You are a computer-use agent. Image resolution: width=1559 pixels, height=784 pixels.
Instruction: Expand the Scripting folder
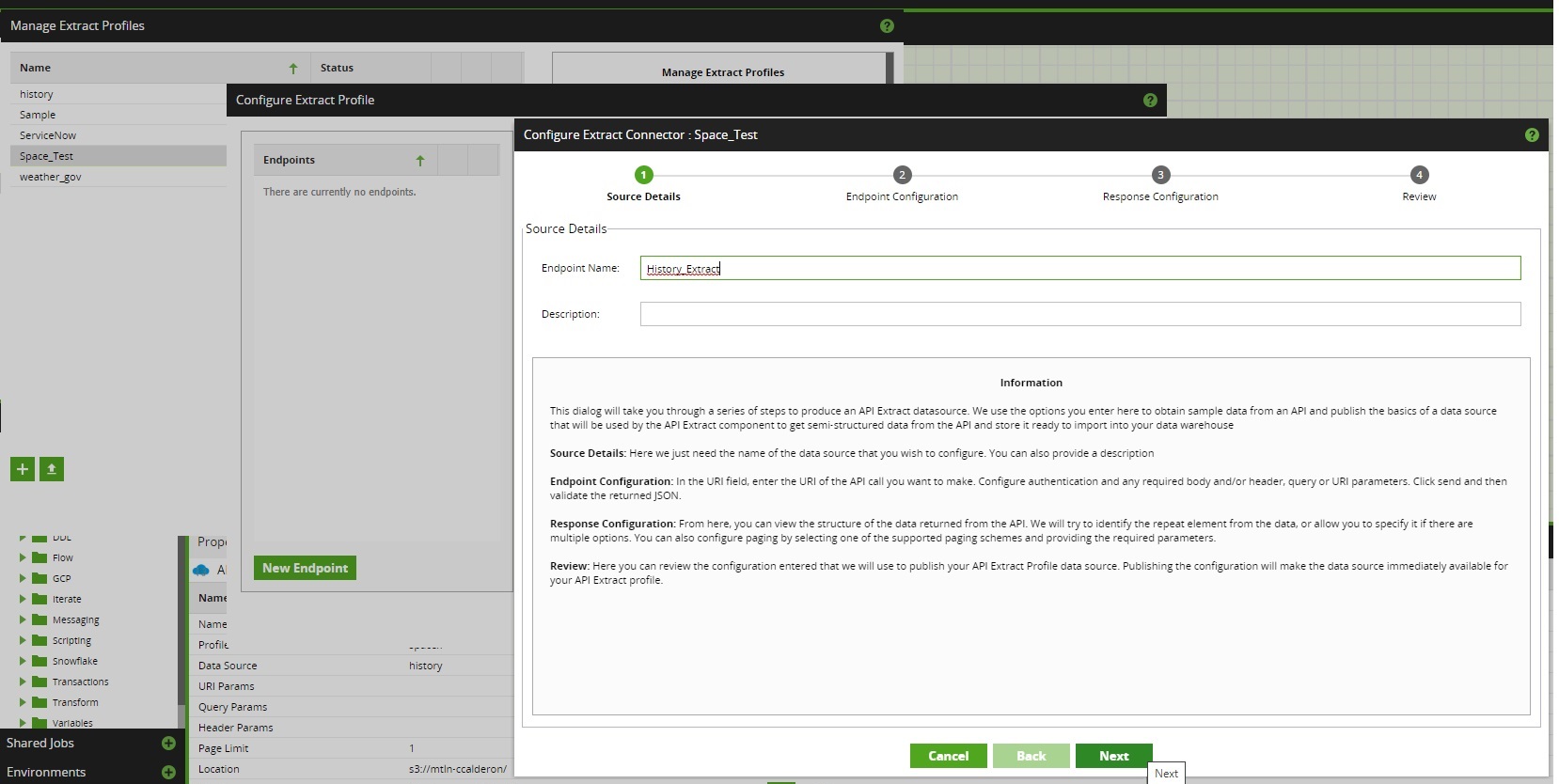23,640
